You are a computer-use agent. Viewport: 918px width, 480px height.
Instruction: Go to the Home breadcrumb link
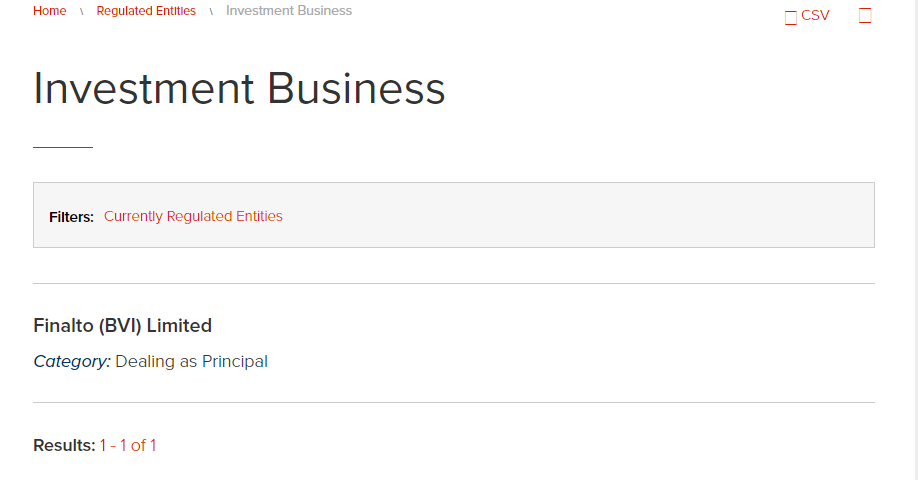50,11
